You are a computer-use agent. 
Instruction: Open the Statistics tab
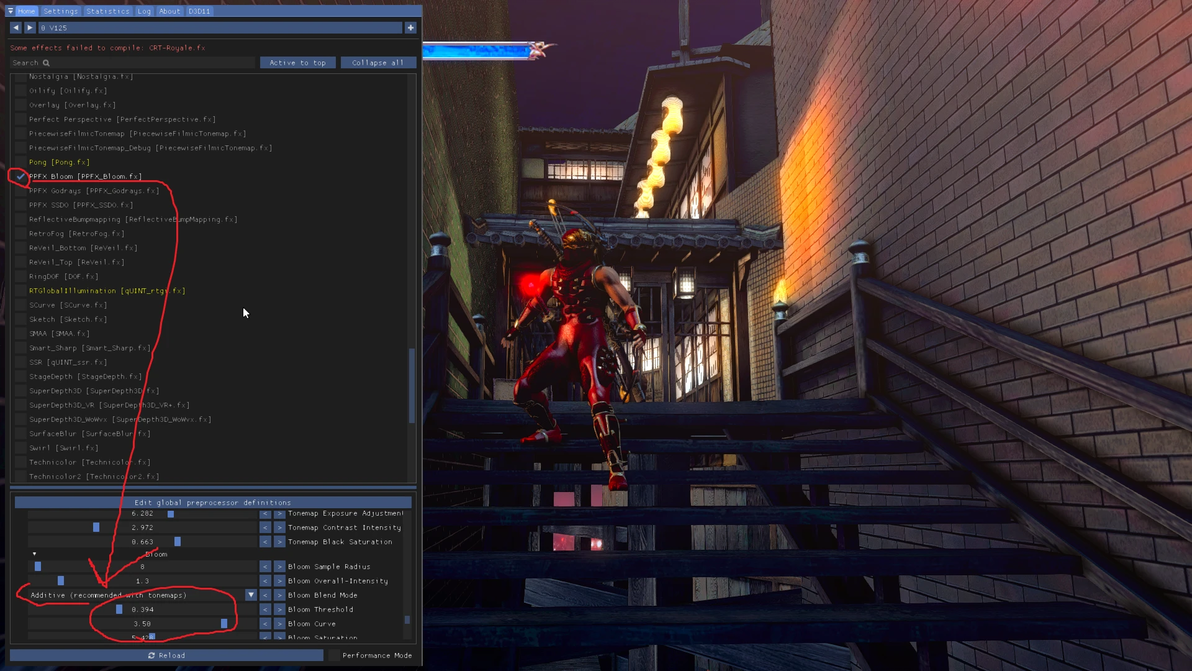[107, 11]
